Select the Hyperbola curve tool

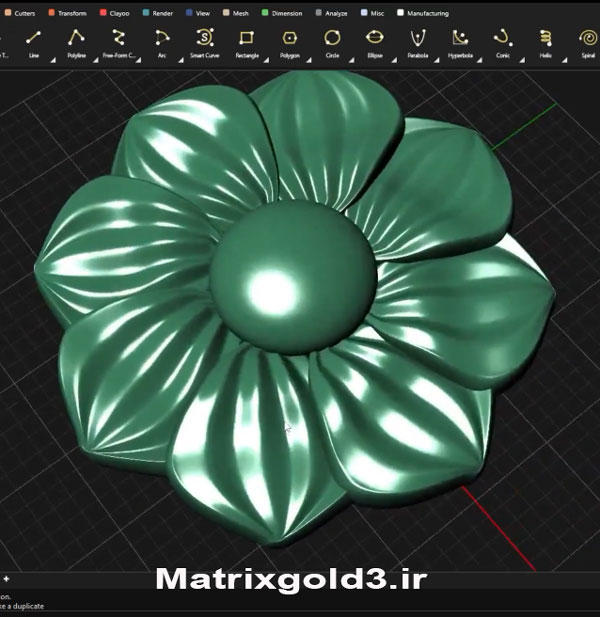coord(460,42)
